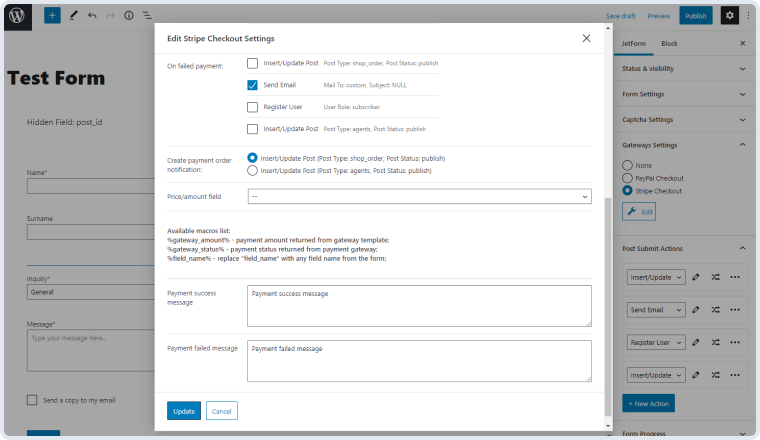Switch to Block sidebar tab
The width and height of the screenshot is (760, 440).
point(669,44)
